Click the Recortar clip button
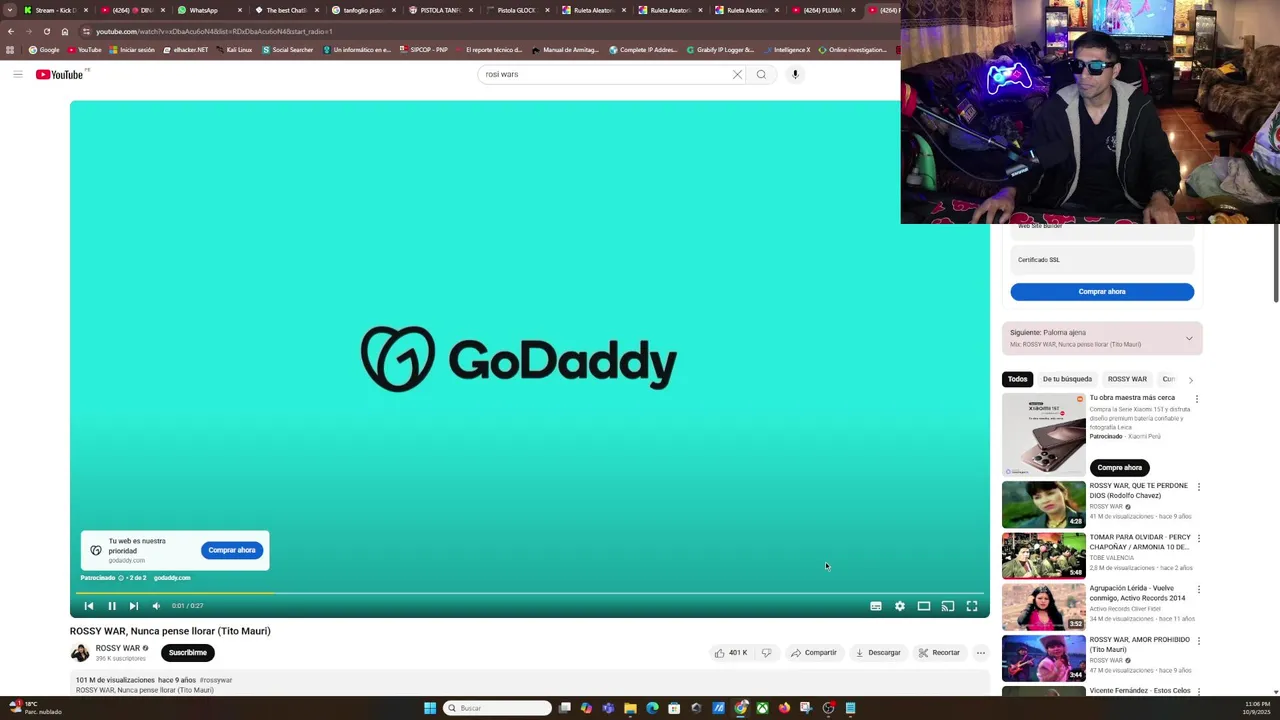 [939, 653]
